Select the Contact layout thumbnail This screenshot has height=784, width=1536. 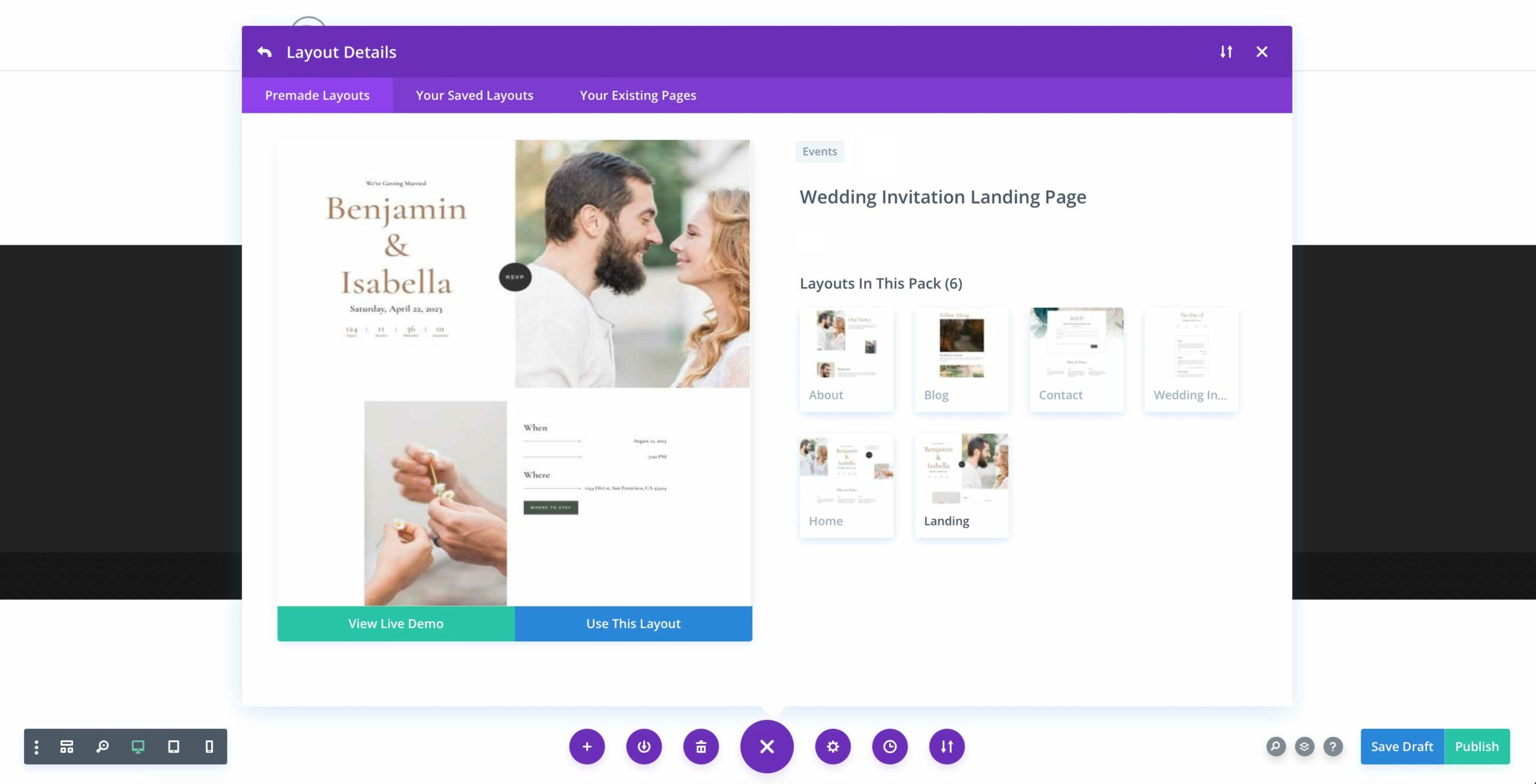pyautogui.click(x=1076, y=359)
